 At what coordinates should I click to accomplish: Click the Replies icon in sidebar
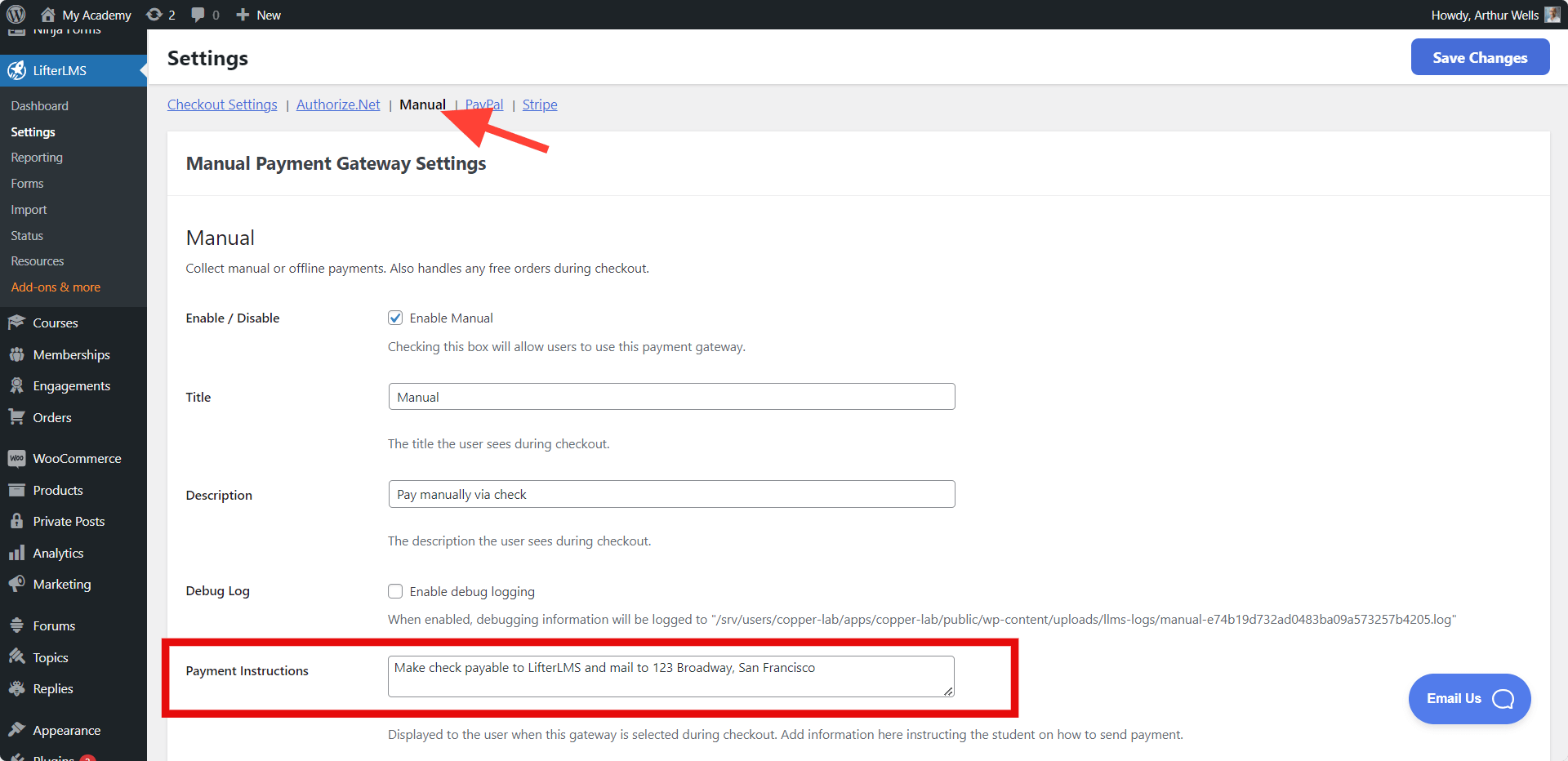click(x=16, y=688)
